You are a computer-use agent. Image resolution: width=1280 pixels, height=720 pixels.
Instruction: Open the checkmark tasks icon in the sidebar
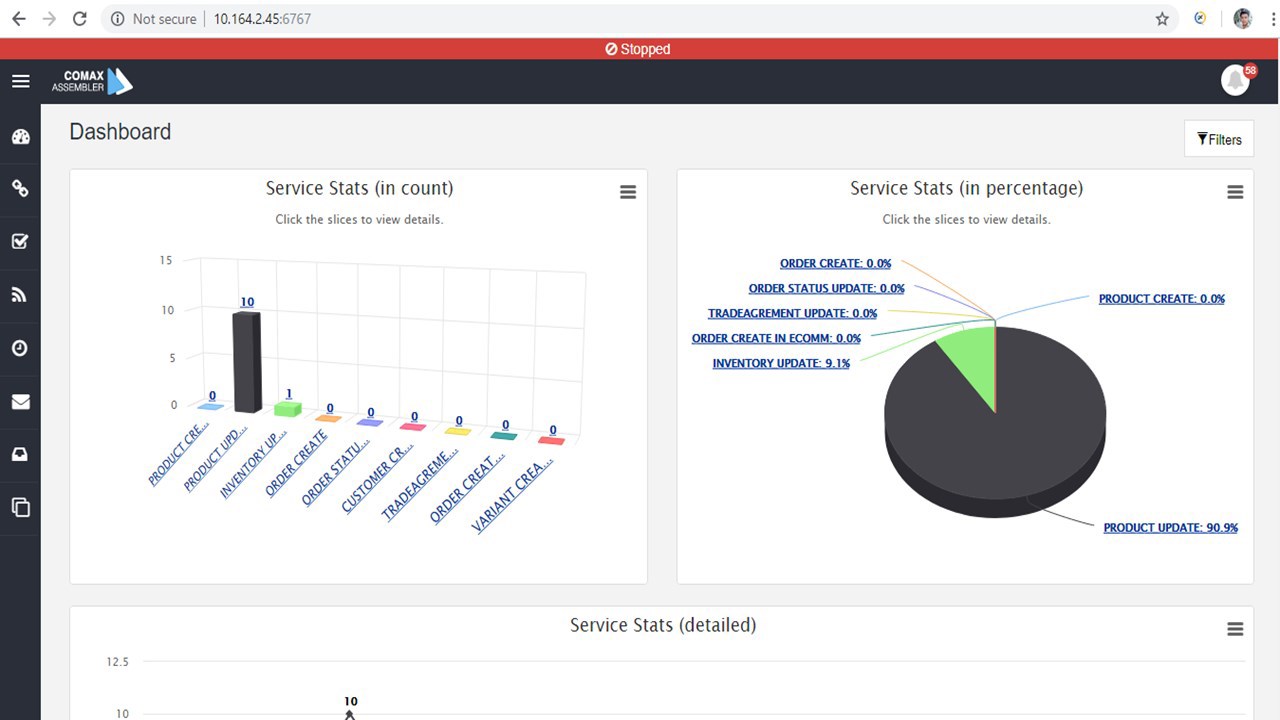click(20, 241)
